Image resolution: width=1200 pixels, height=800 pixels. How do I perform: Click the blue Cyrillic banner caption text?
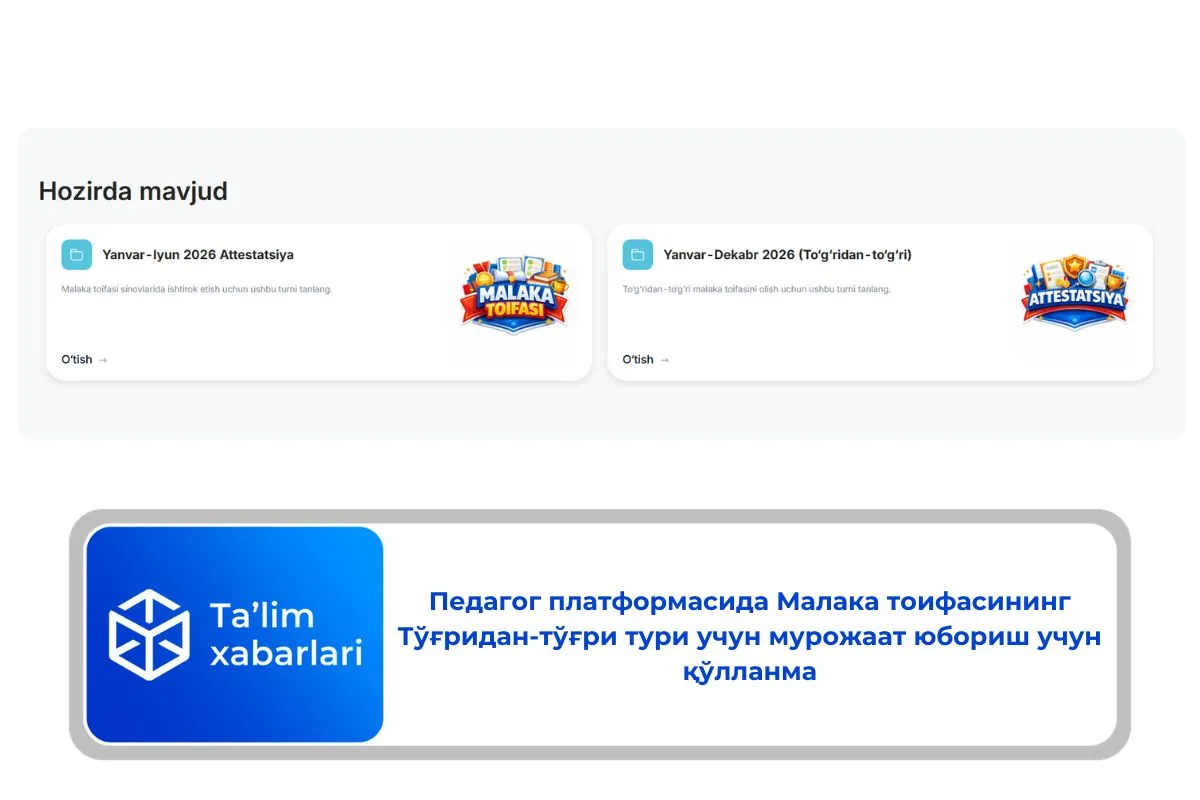point(749,636)
